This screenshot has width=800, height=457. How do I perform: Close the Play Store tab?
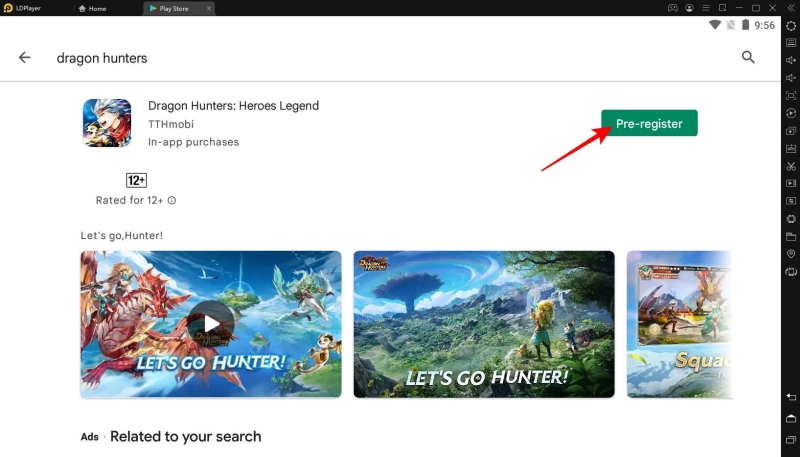pos(209,8)
